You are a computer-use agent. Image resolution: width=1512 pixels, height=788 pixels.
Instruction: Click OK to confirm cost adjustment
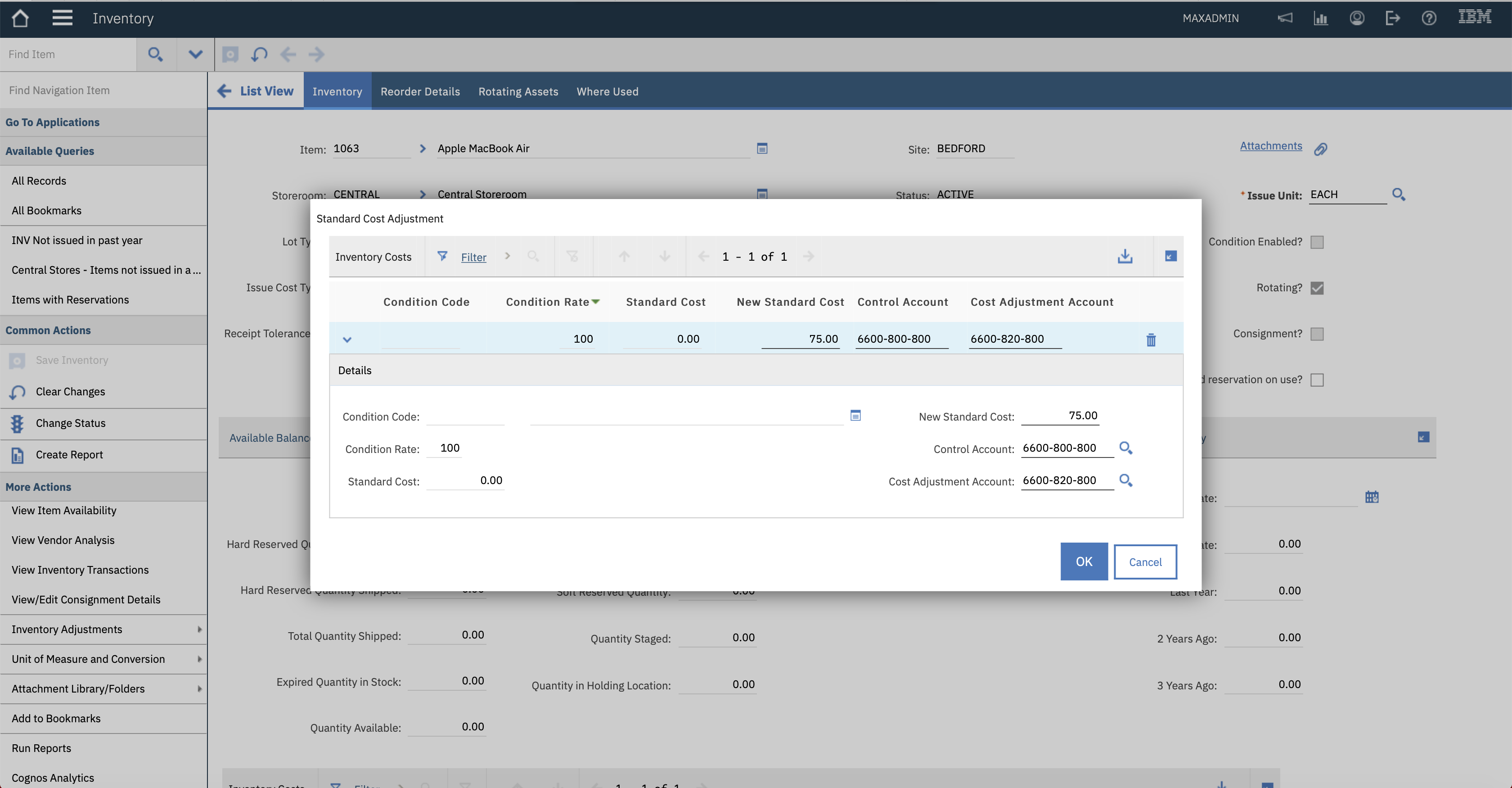tap(1084, 562)
